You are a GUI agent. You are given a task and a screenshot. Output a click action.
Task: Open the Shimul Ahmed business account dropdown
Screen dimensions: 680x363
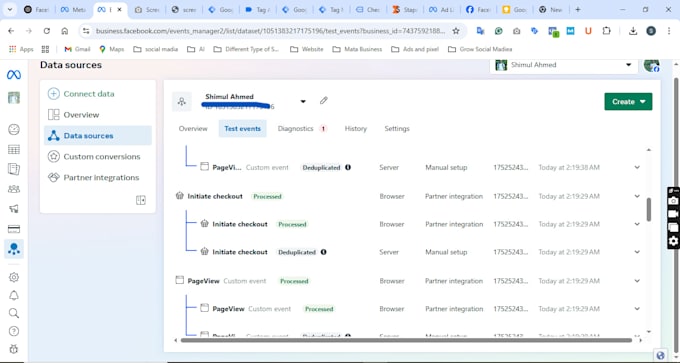(x=563, y=65)
